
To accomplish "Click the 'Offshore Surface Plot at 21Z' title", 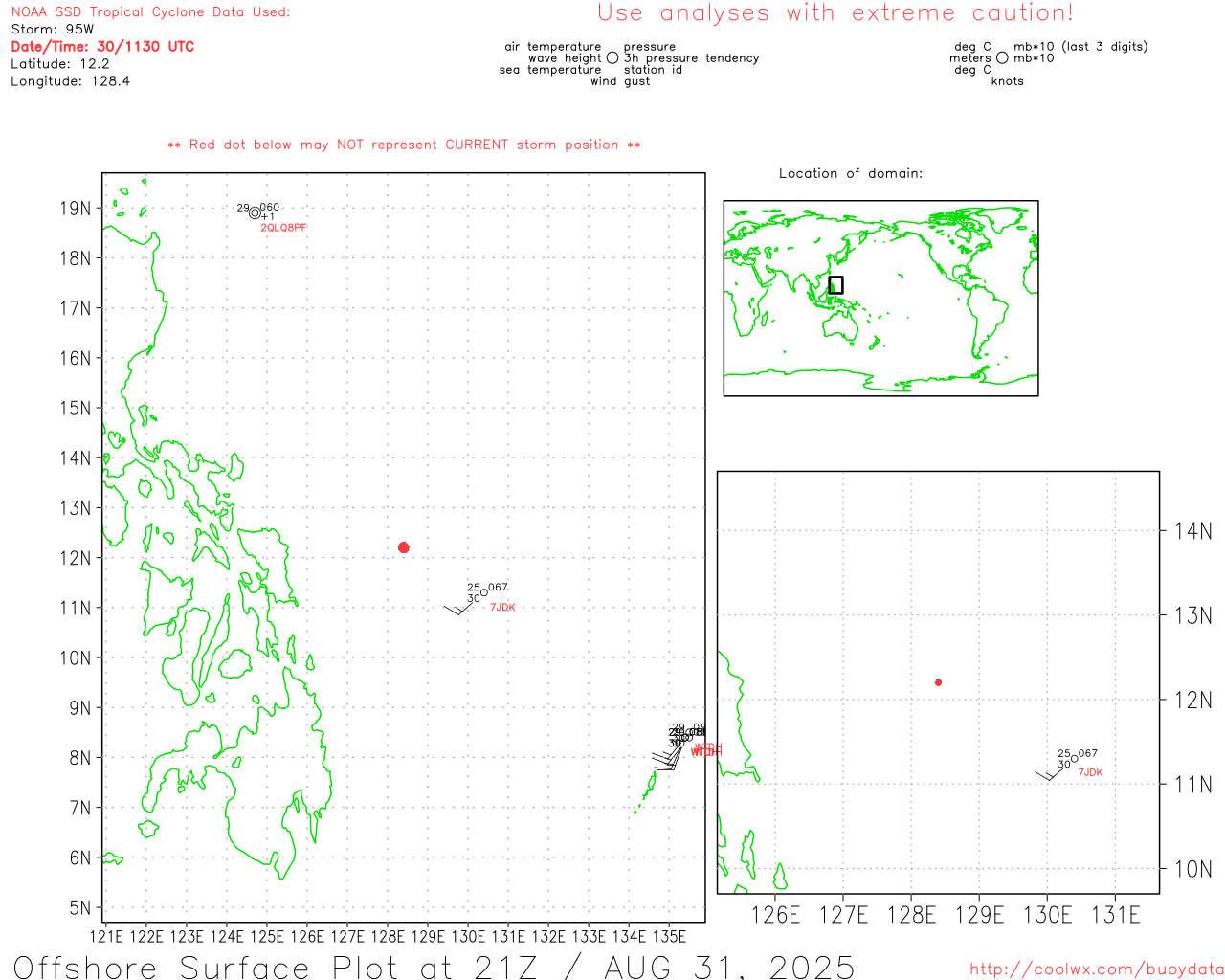I will pos(276,968).
